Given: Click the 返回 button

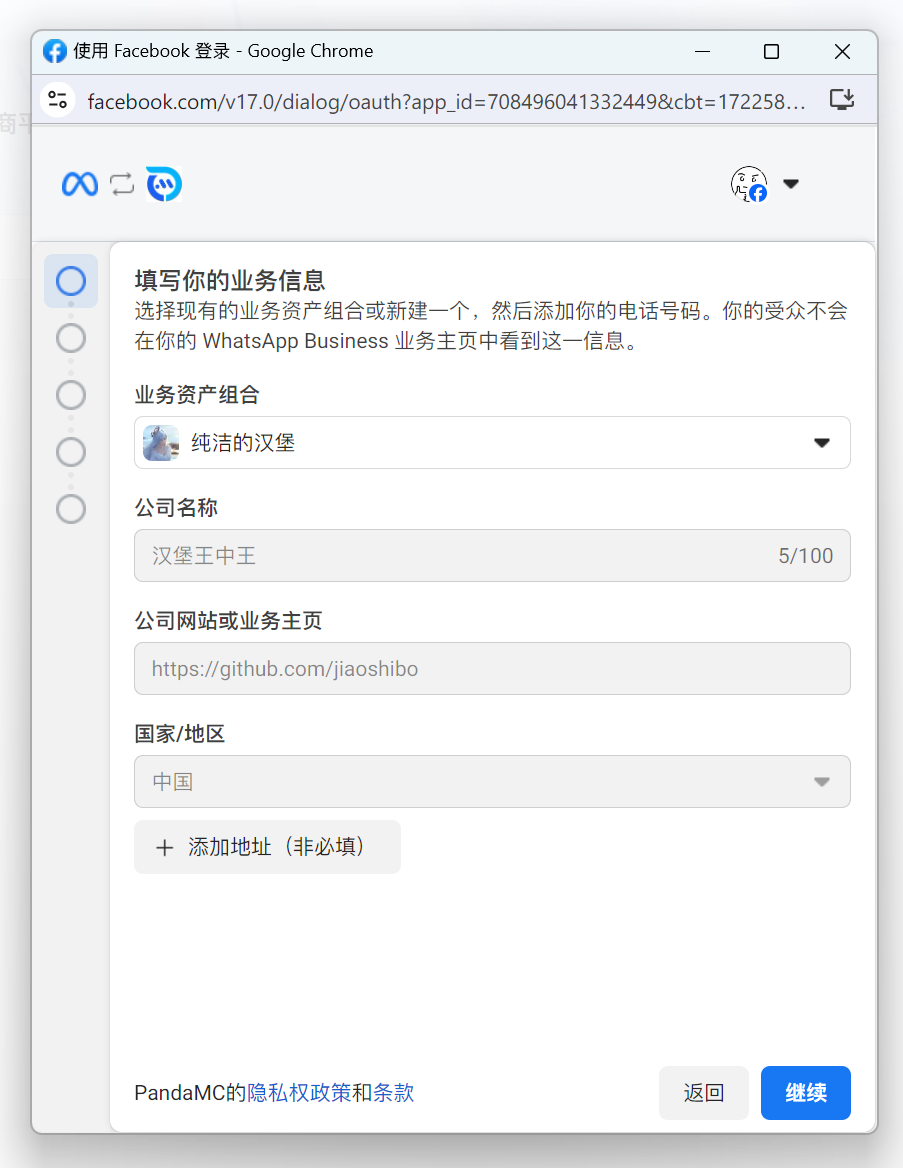Looking at the screenshot, I should (x=703, y=1093).
